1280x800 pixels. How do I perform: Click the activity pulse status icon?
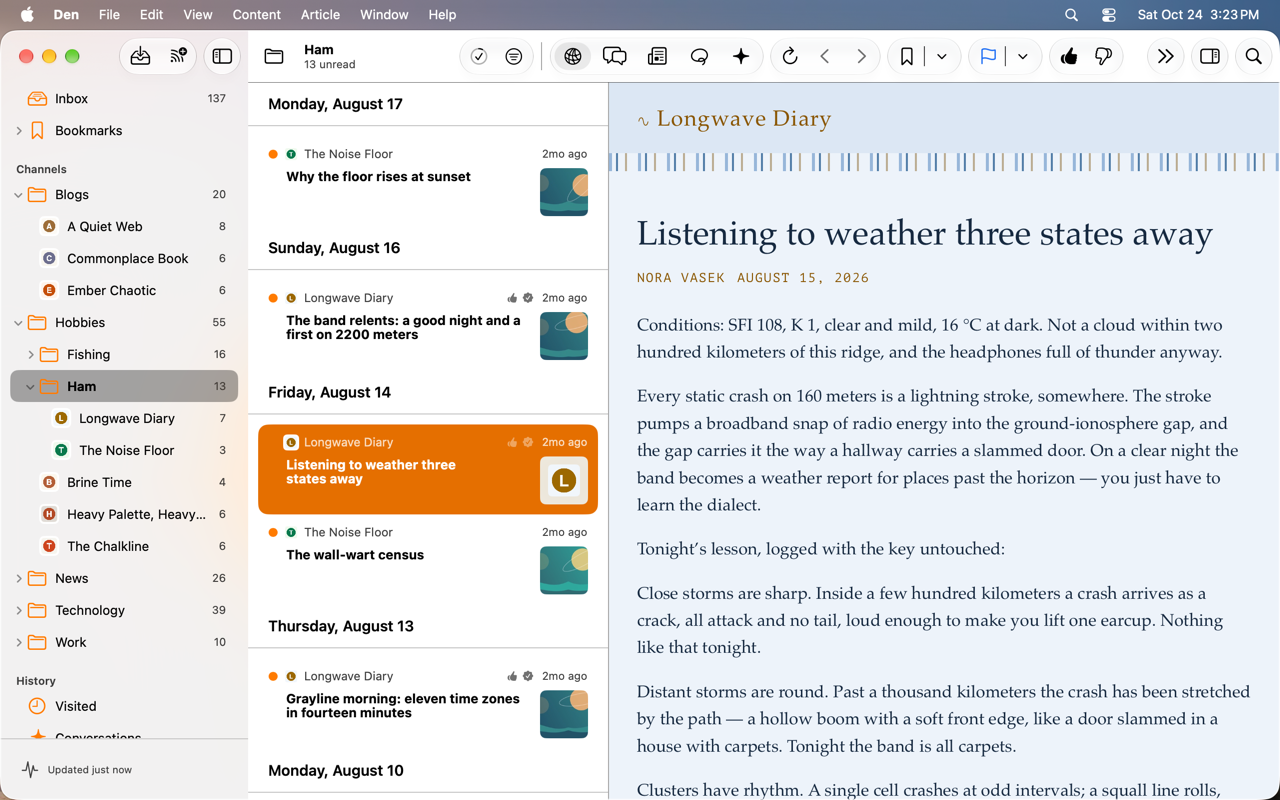coord(30,770)
